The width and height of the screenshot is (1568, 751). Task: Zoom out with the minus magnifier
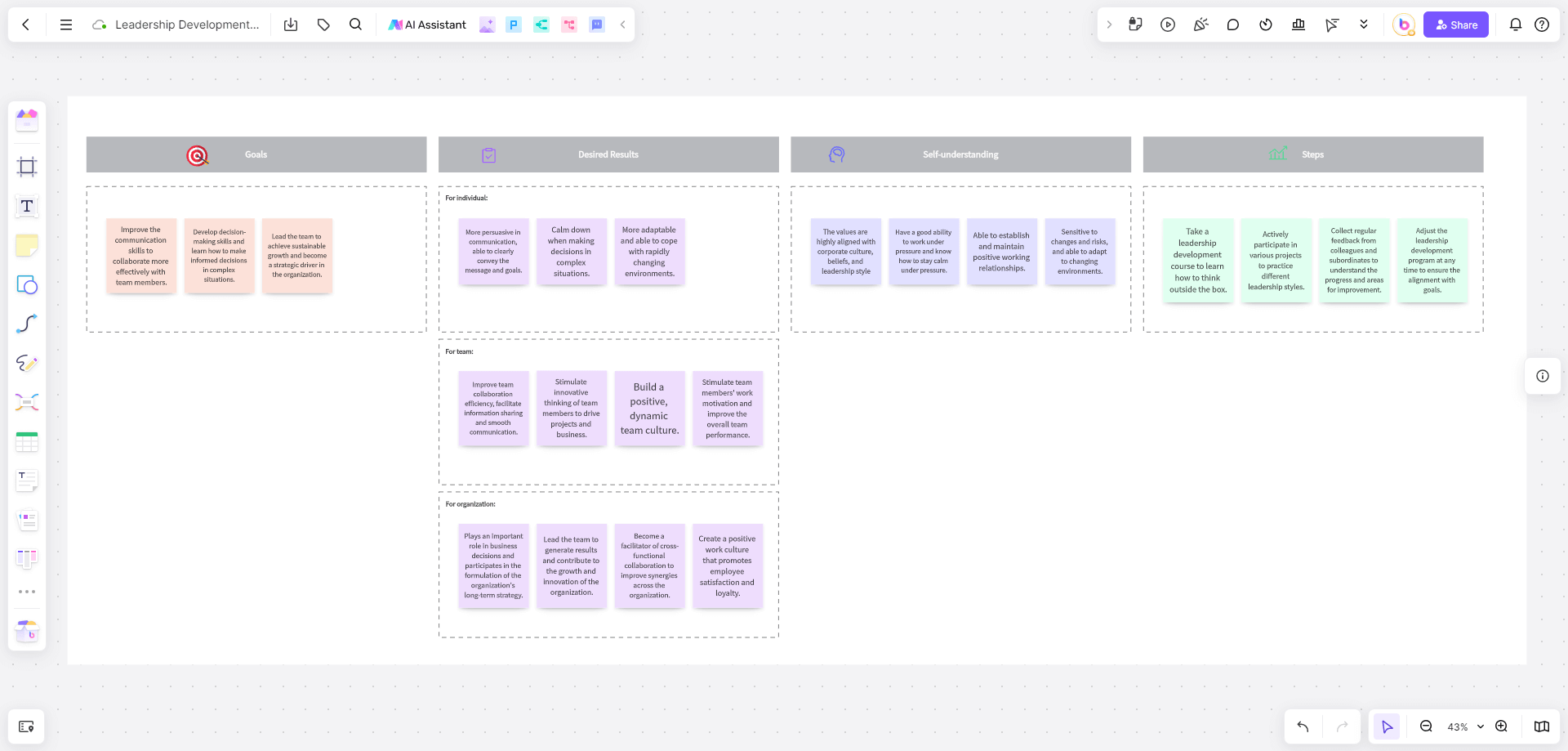[1426, 726]
